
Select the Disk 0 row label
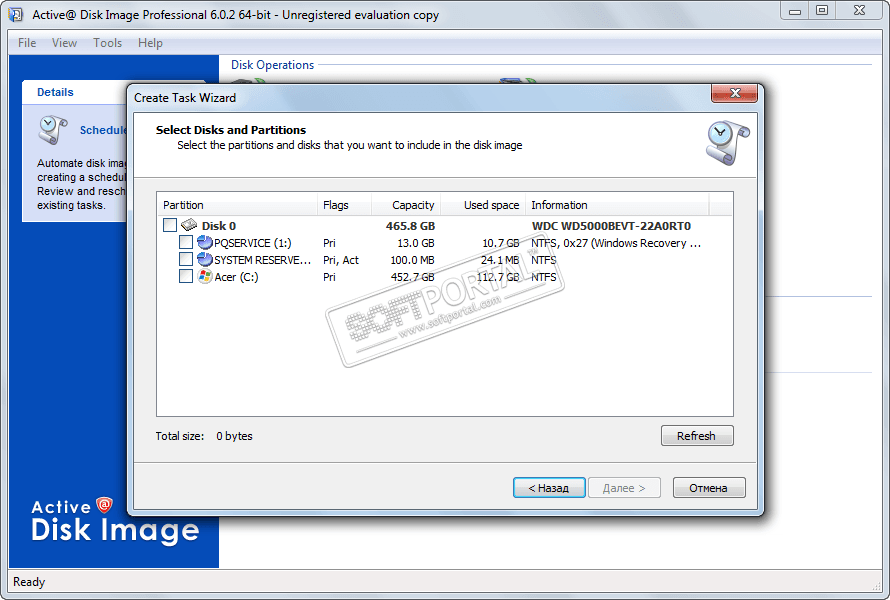coord(219,226)
